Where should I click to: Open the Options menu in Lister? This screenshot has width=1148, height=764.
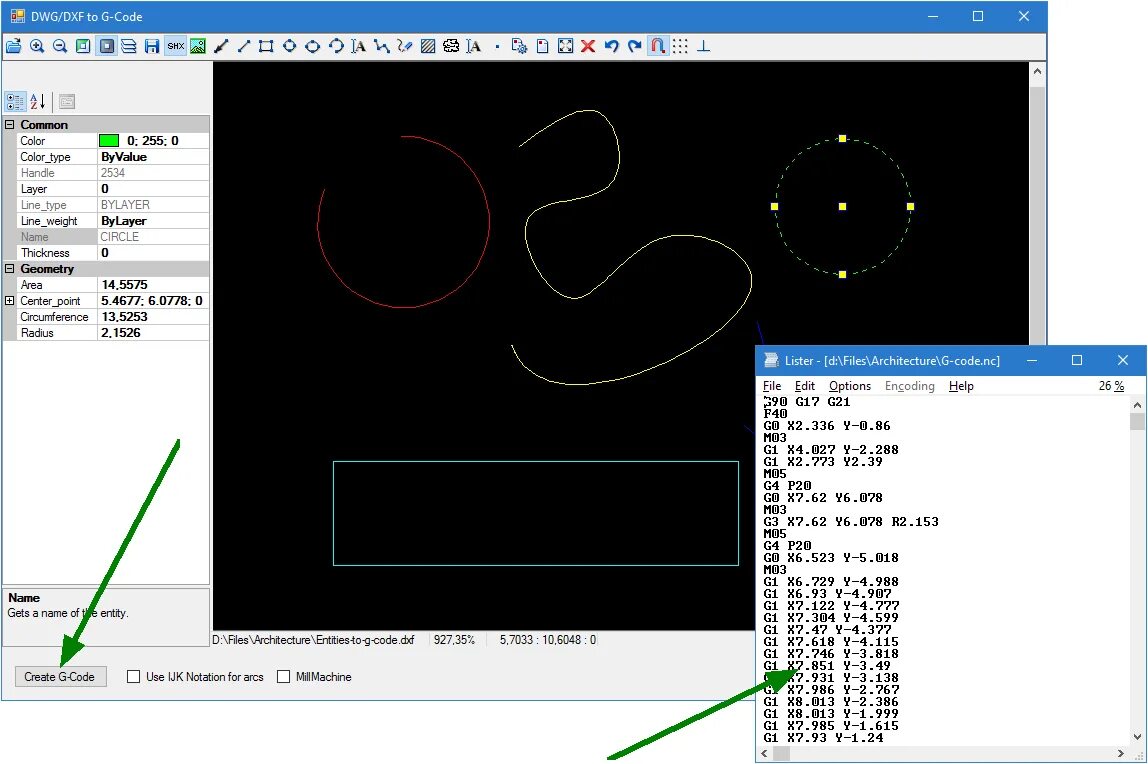[x=849, y=386]
